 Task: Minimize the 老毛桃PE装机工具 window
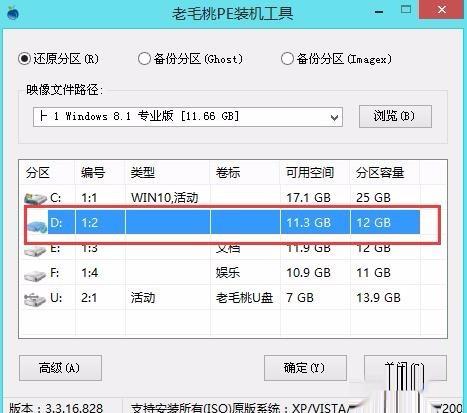point(379,12)
